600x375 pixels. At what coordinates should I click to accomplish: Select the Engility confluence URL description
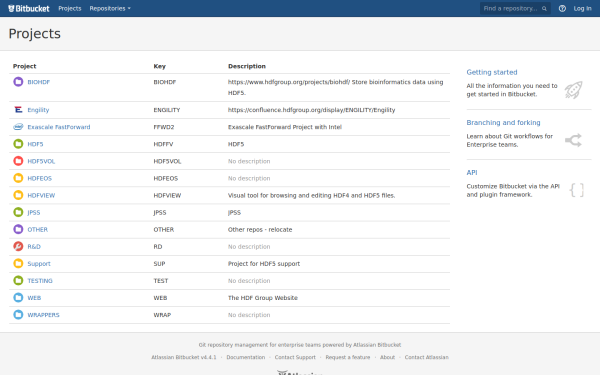tap(311, 110)
